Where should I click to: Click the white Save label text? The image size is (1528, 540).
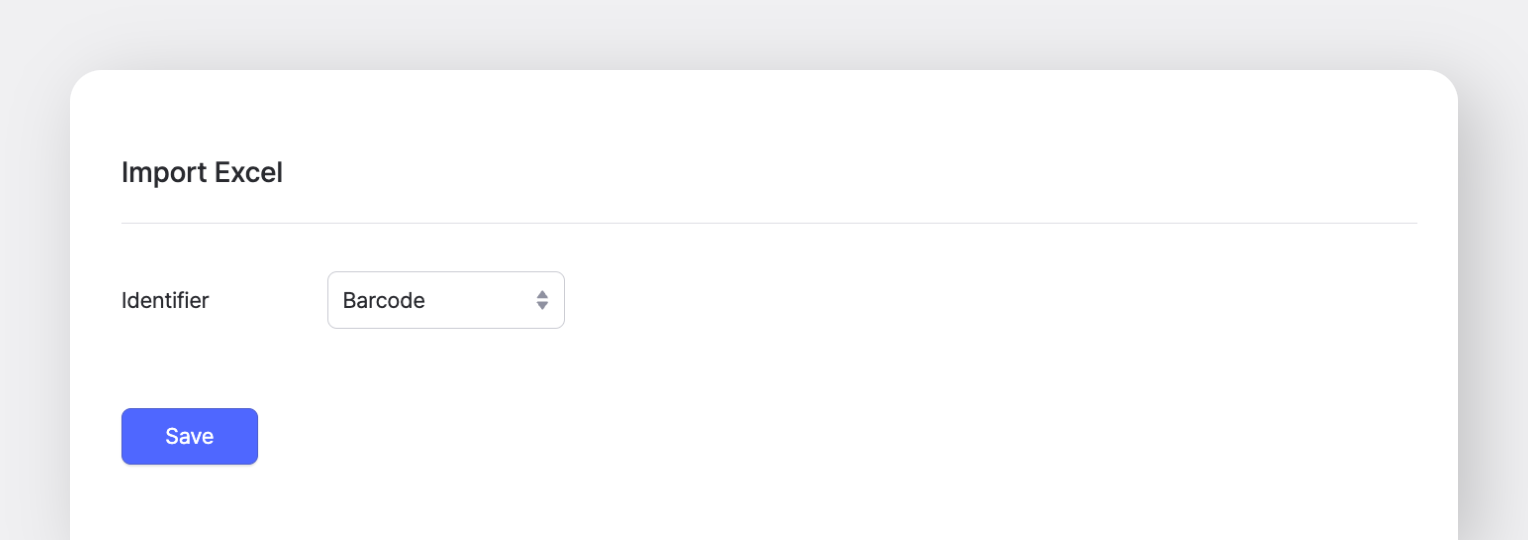189,436
